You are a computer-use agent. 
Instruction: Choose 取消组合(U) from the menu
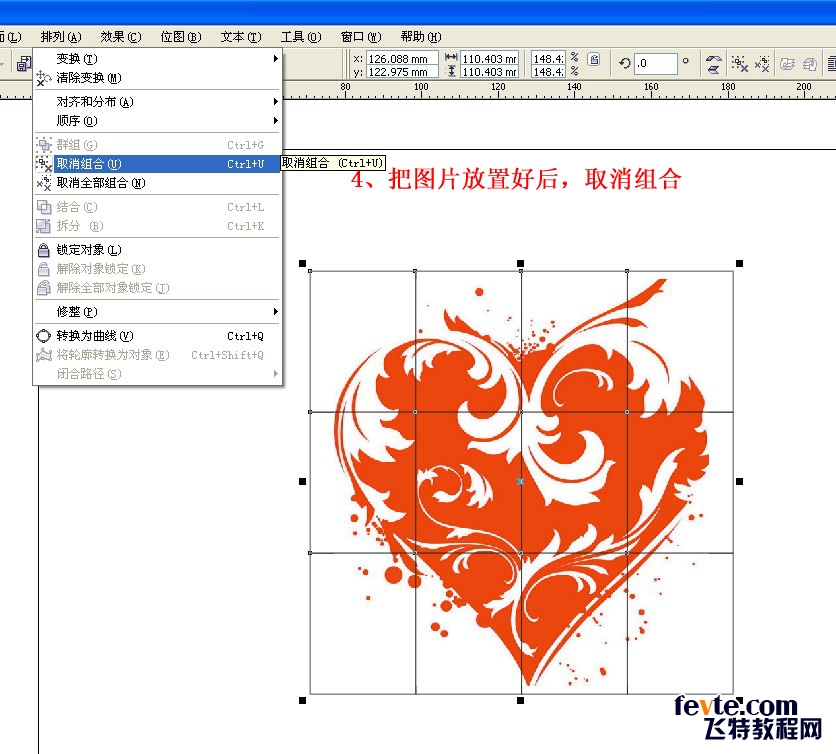(157, 164)
